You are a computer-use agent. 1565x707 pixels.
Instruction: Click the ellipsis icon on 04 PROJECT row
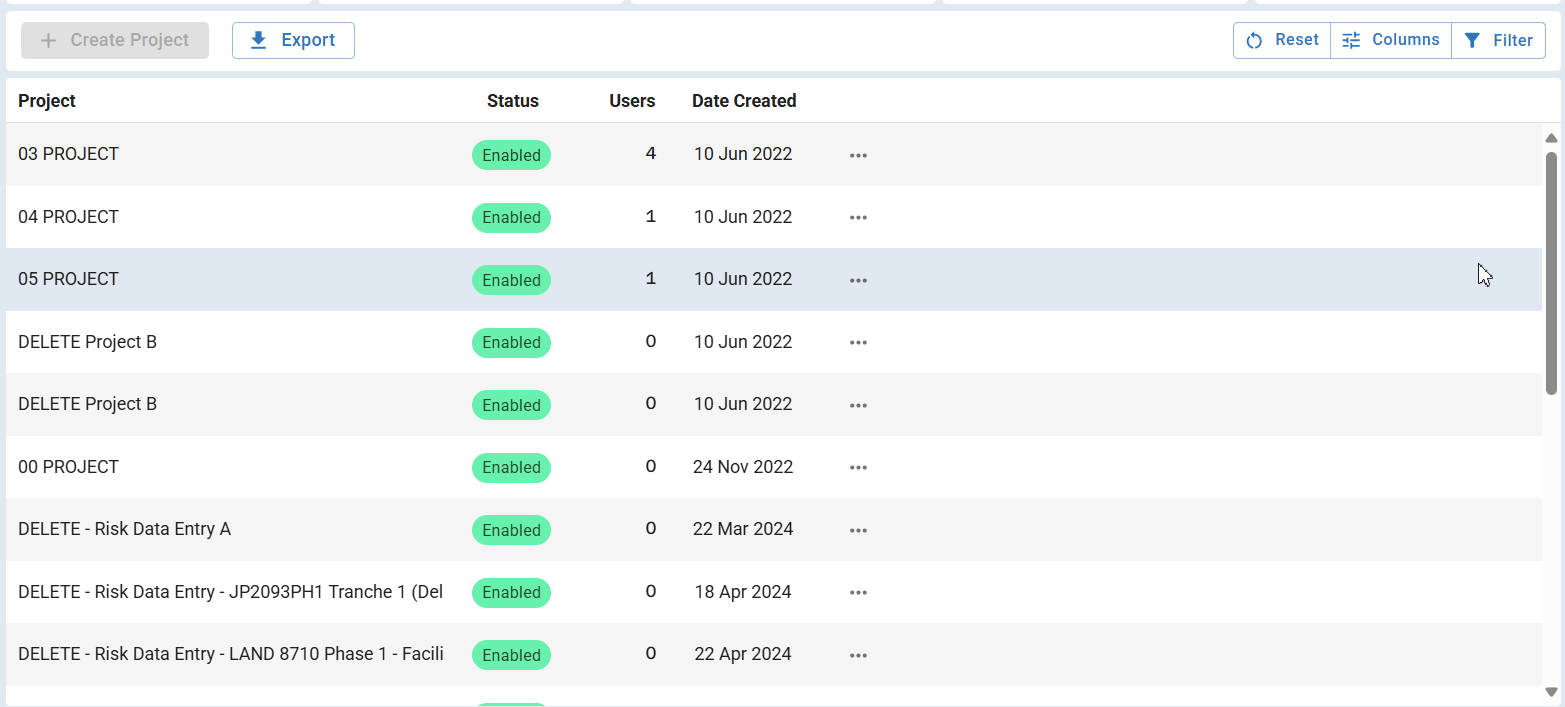point(857,217)
